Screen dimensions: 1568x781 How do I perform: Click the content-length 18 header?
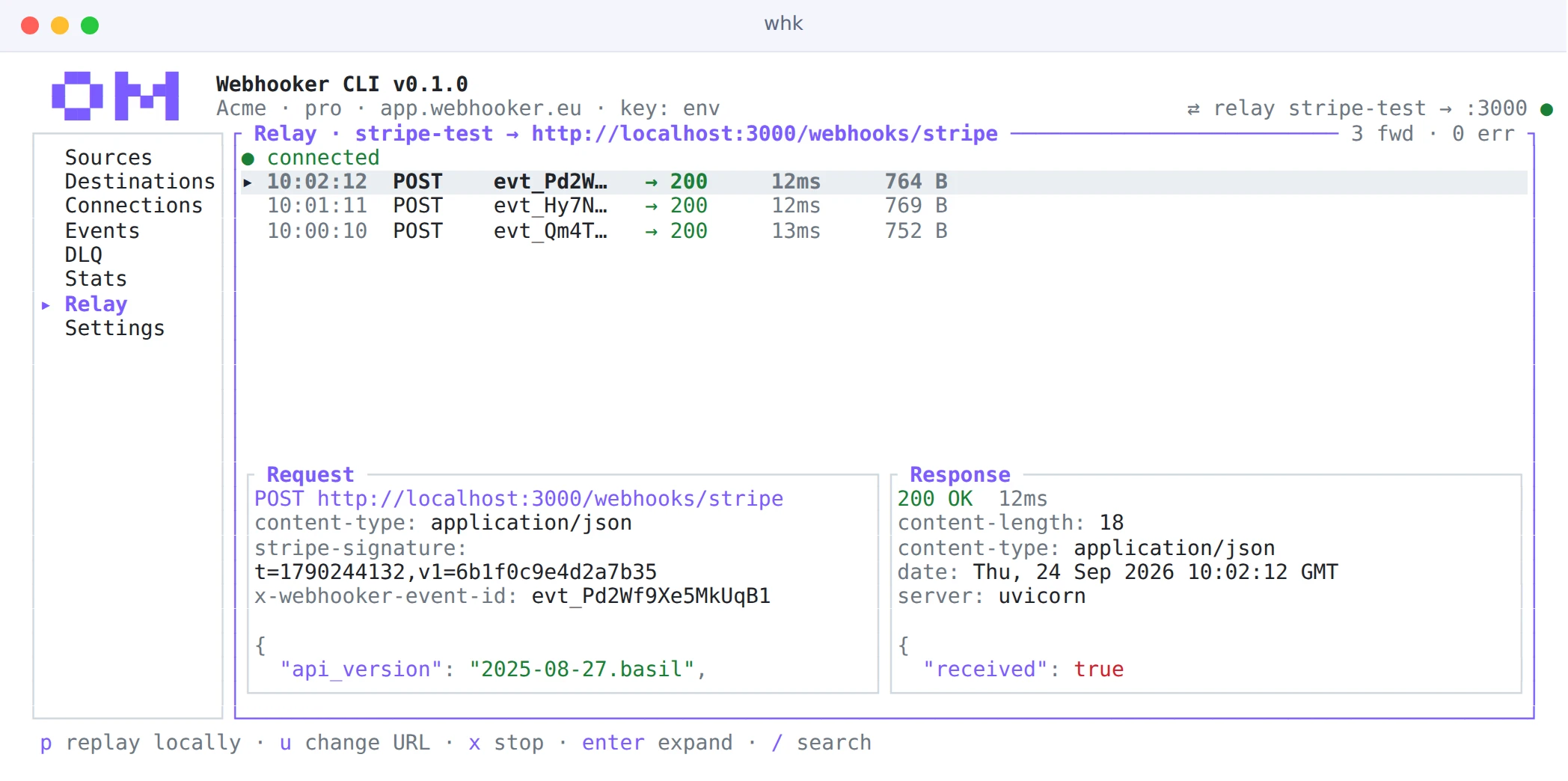tap(1011, 523)
